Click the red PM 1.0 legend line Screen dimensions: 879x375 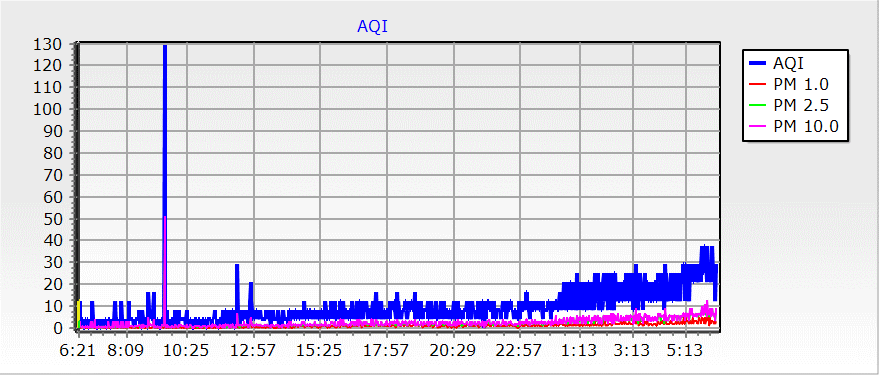click(x=758, y=84)
